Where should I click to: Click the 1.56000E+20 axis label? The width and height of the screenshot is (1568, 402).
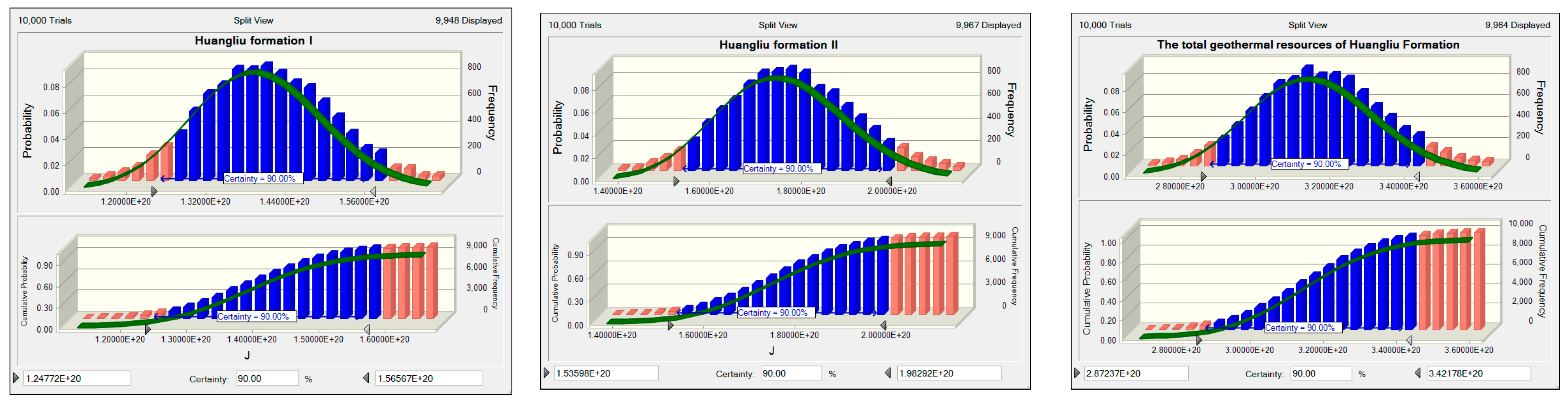(x=364, y=201)
